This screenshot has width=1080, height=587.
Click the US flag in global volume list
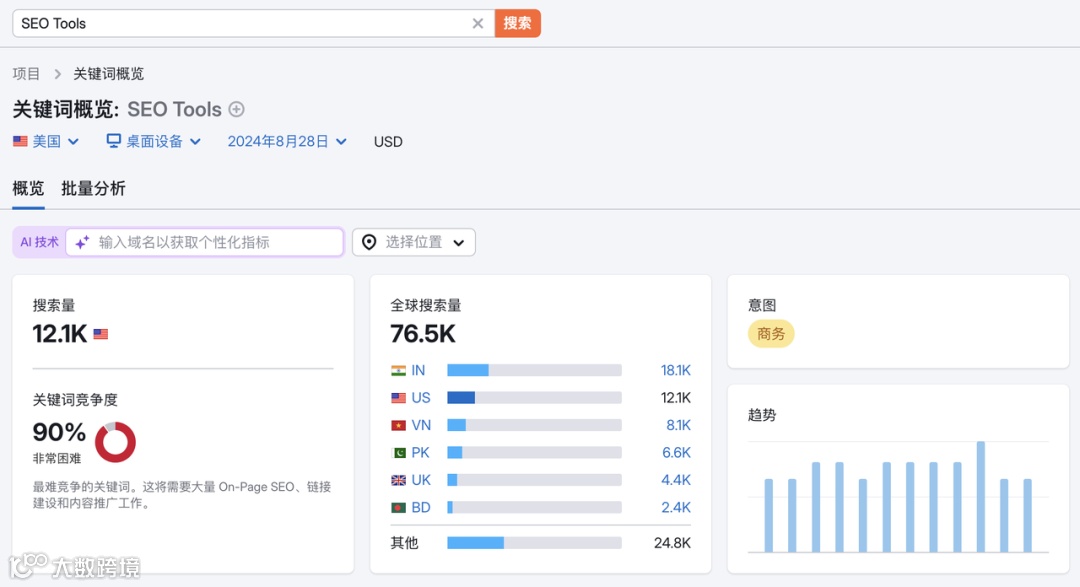click(x=398, y=398)
